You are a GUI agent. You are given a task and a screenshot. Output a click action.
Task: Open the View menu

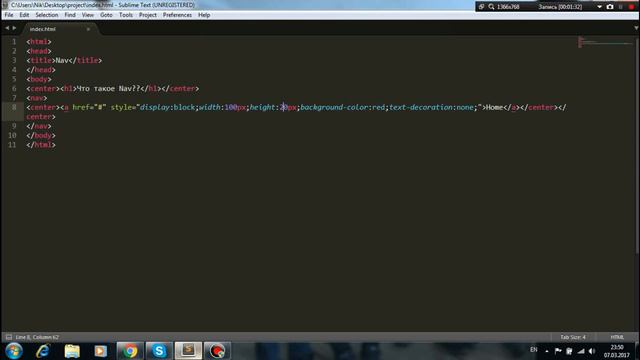click(x=88, y=15)
